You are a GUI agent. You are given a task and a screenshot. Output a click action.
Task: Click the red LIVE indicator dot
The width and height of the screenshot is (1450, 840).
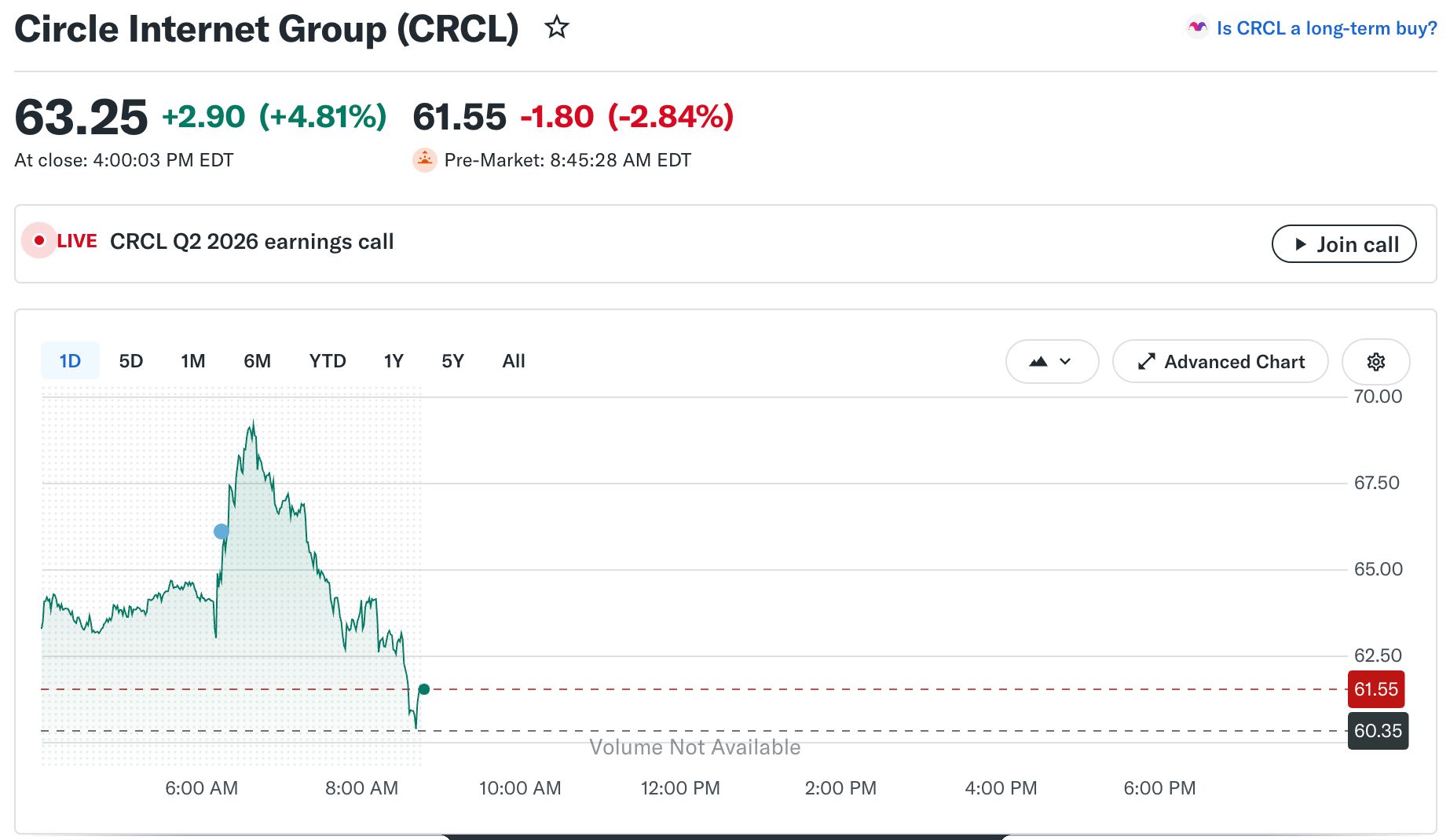38,241
